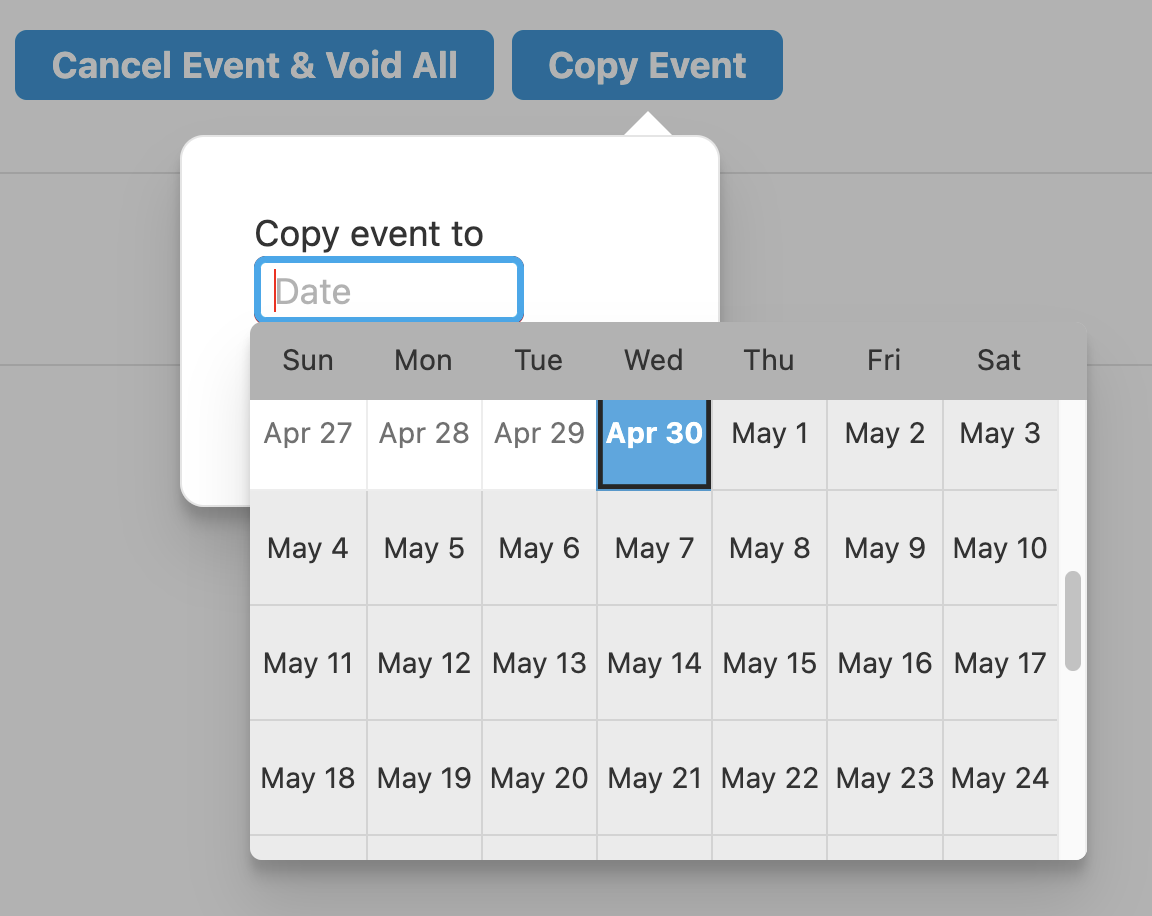Focus the Date input field
This screenshot has width=1152, height=916.
tap(390, 291)
